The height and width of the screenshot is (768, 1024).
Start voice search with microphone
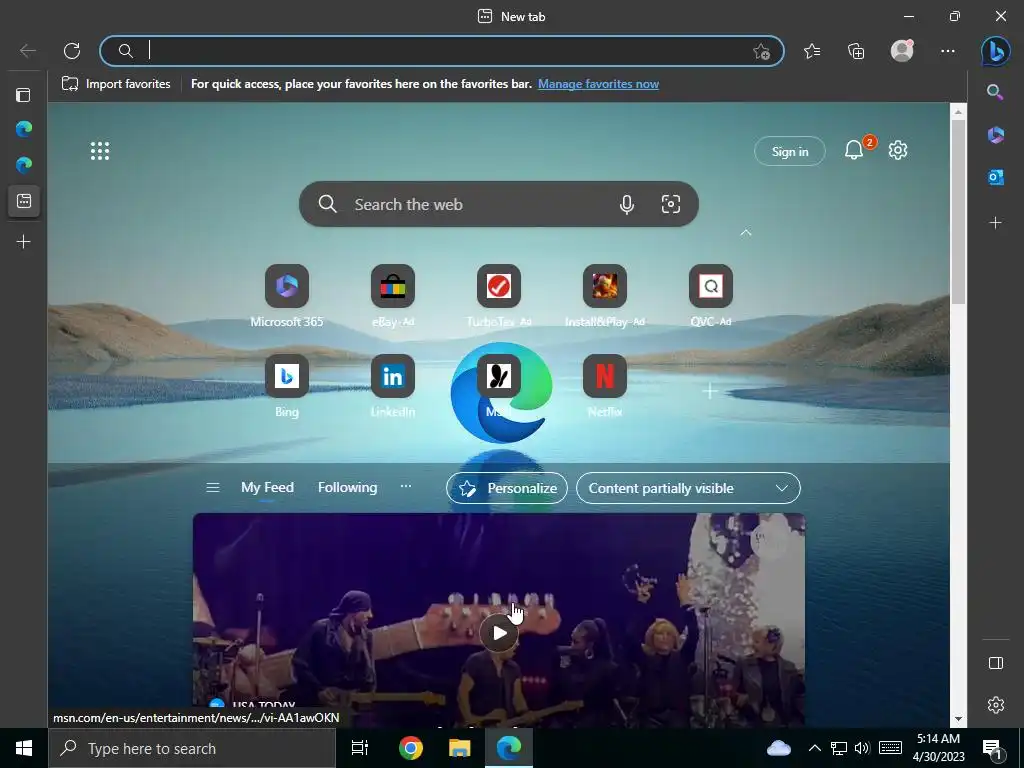coord(626,204)
